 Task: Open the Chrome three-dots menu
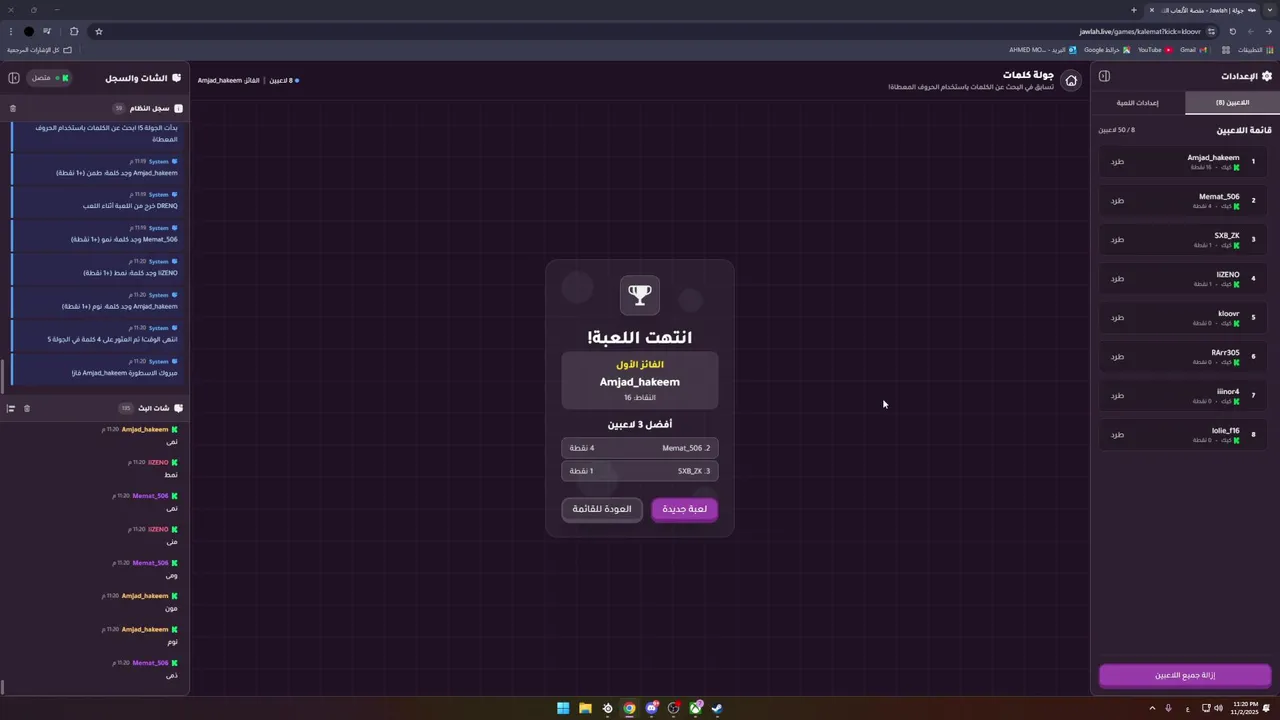pos(10,31)
